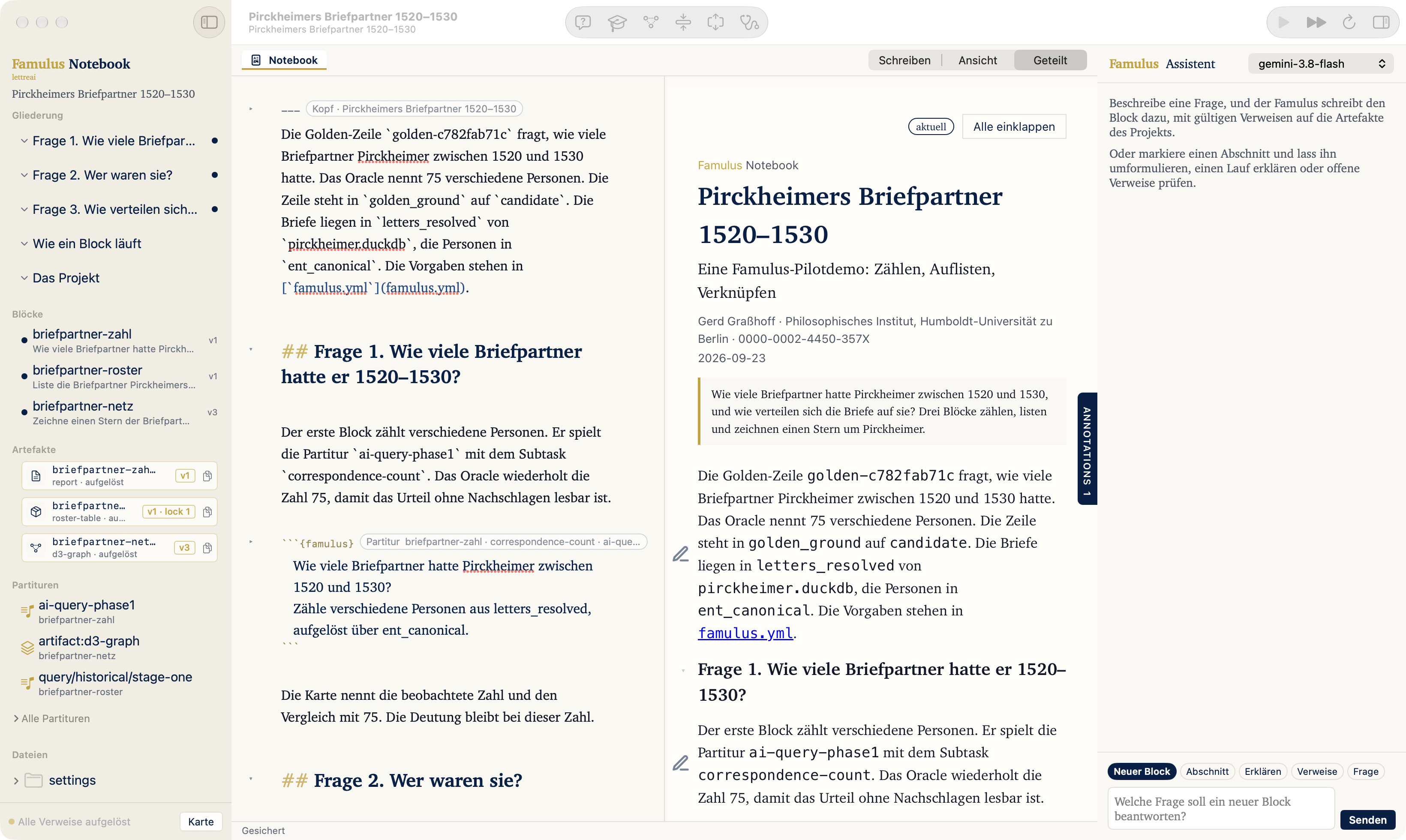Open the question bubble toolbar icon
The height and width of the screenshot is (840, 1406).
click(583, 22)
